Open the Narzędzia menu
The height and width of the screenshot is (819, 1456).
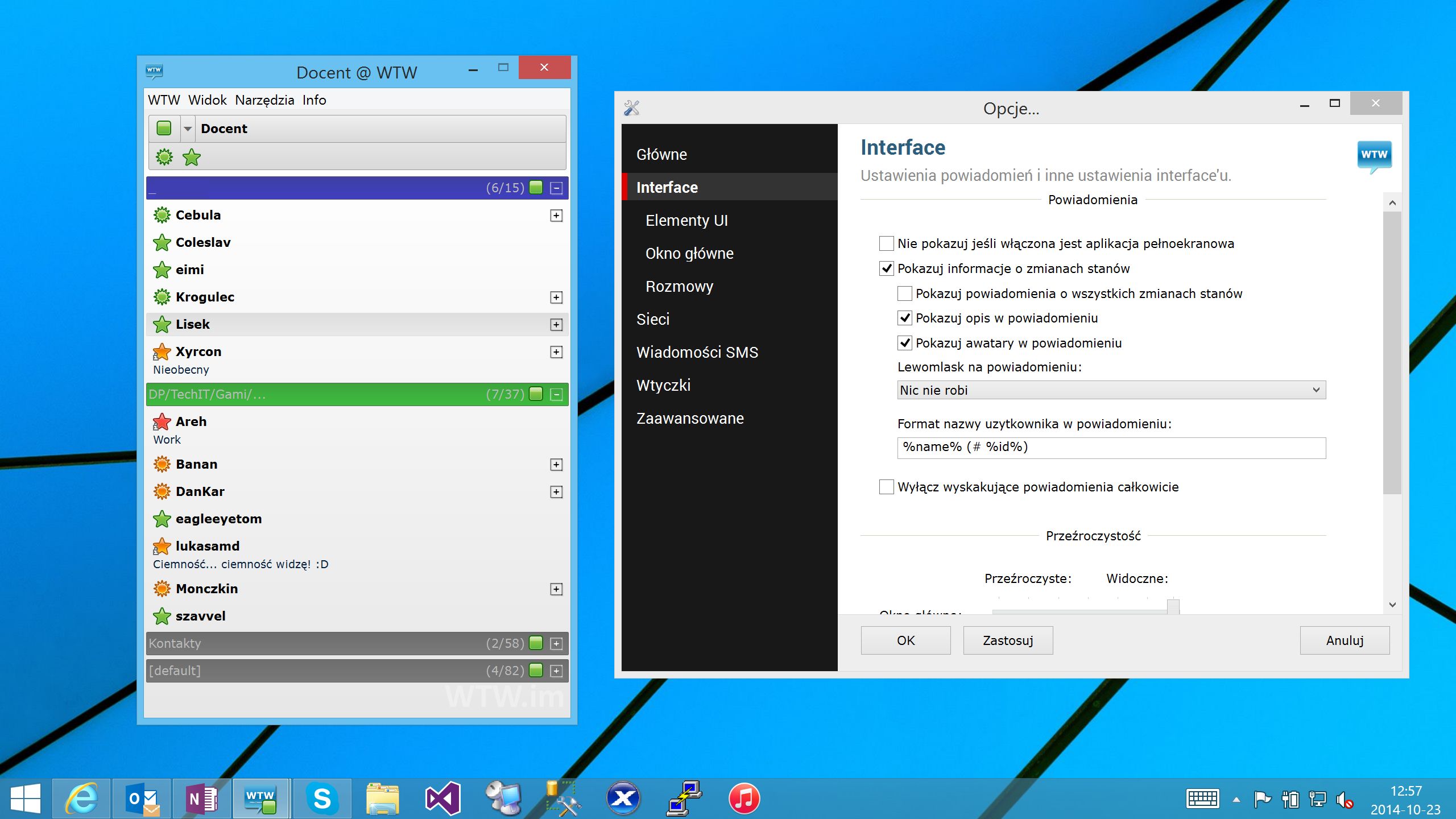click(264, 100)
